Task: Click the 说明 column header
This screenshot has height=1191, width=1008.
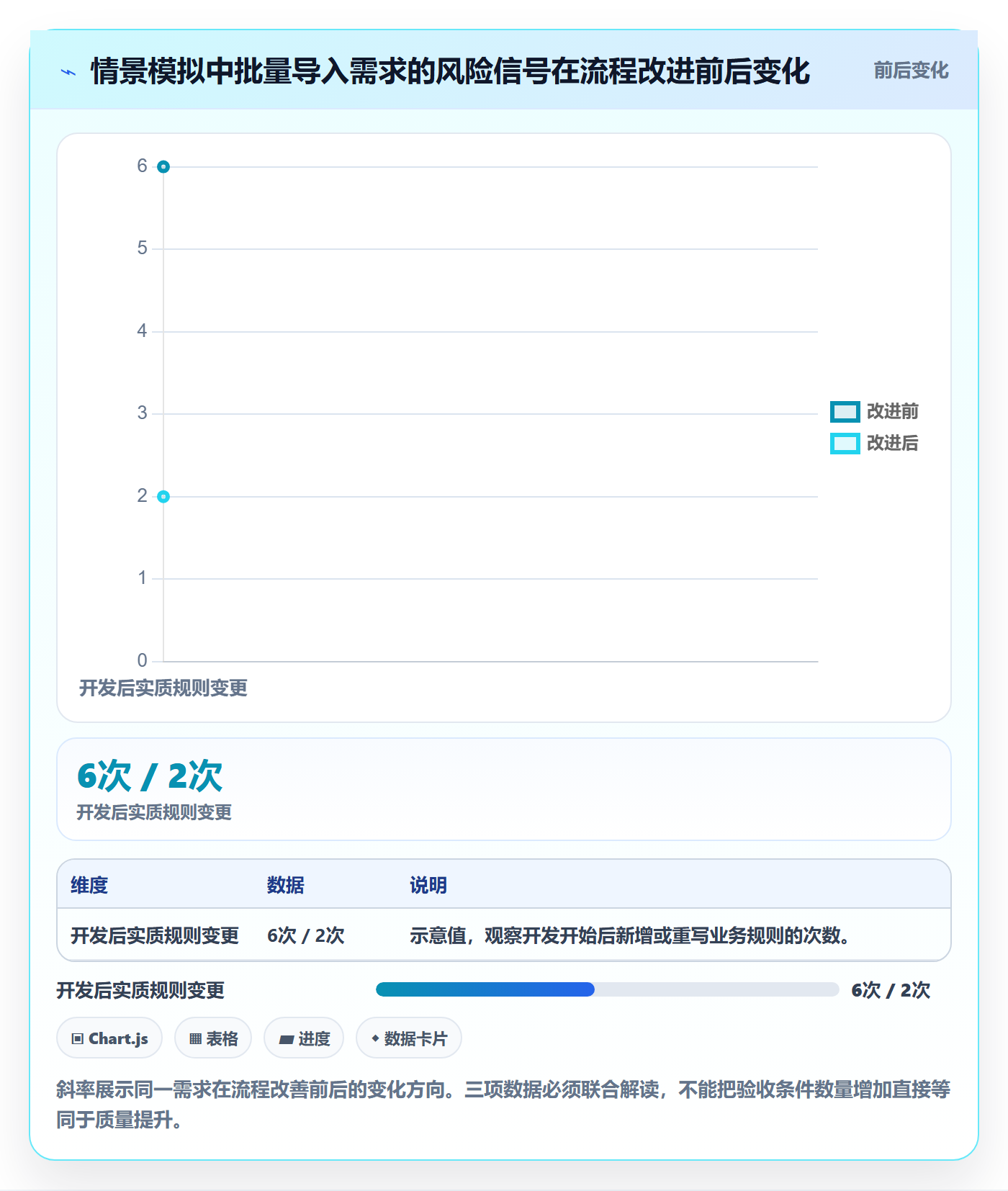Action: (x=428, y=885)
